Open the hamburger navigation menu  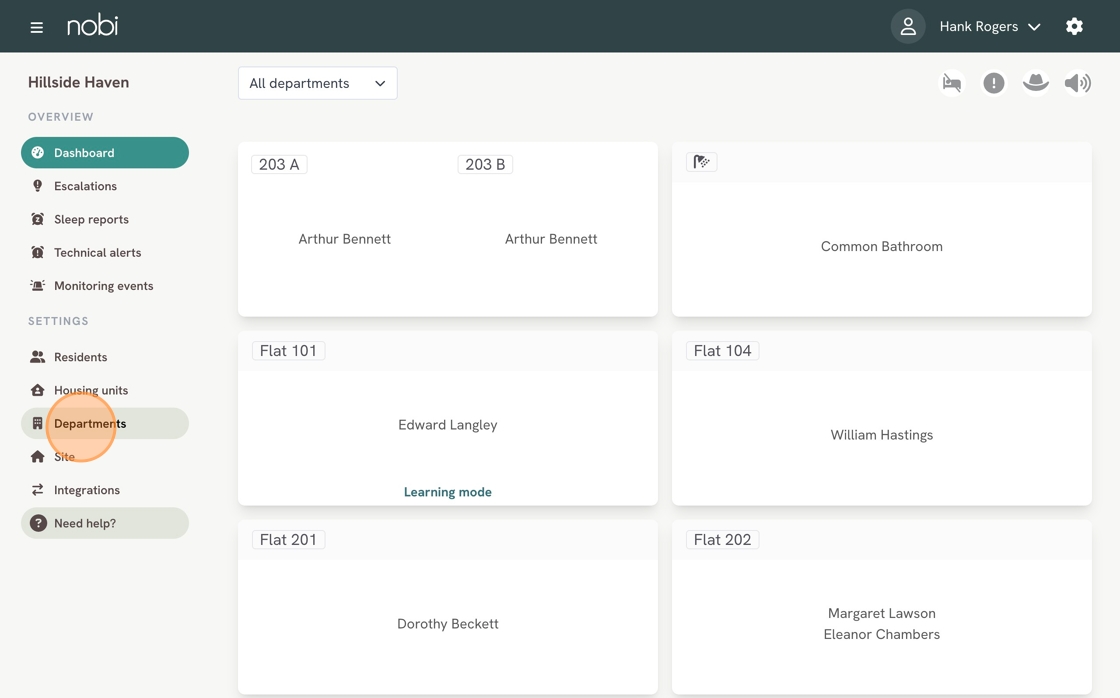point(36,27)
